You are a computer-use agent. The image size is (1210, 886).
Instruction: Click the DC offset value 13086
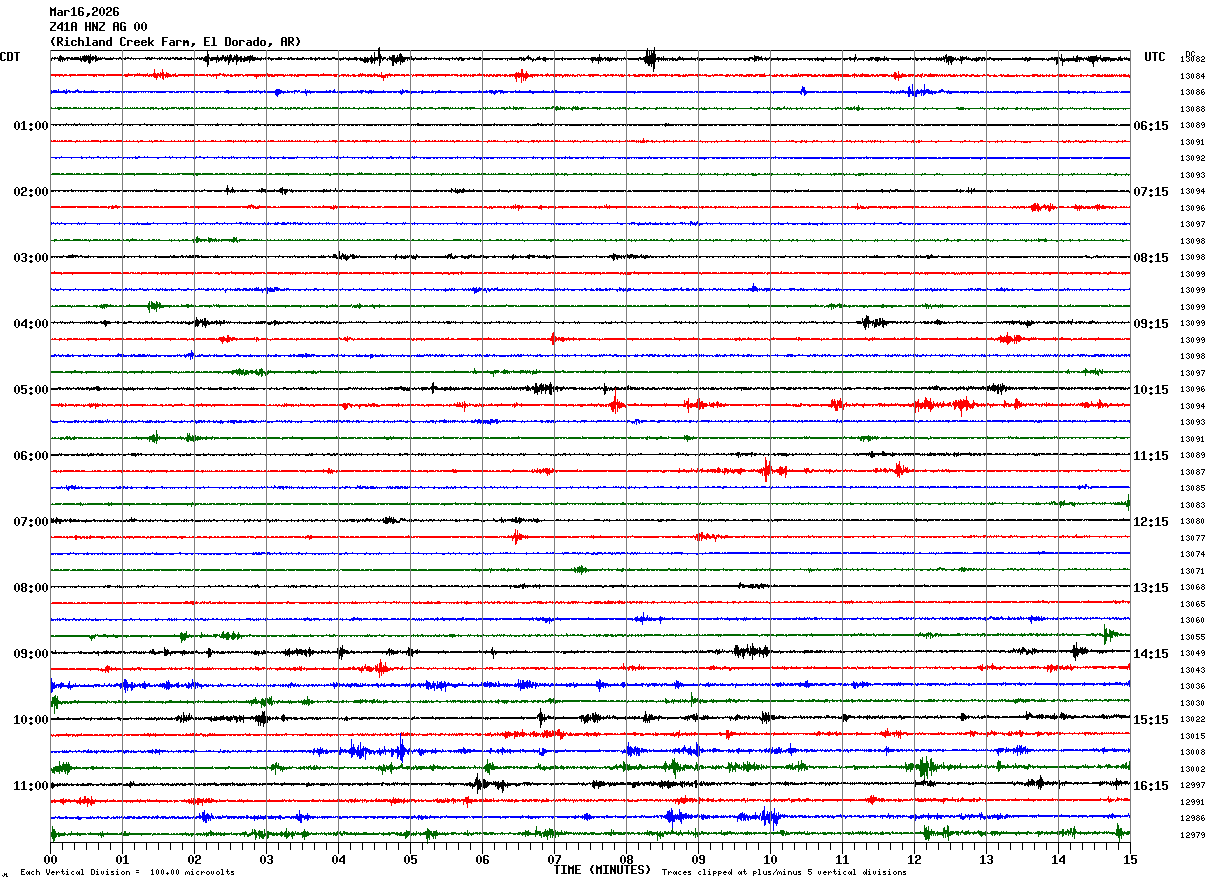(x=1192, y=93)
